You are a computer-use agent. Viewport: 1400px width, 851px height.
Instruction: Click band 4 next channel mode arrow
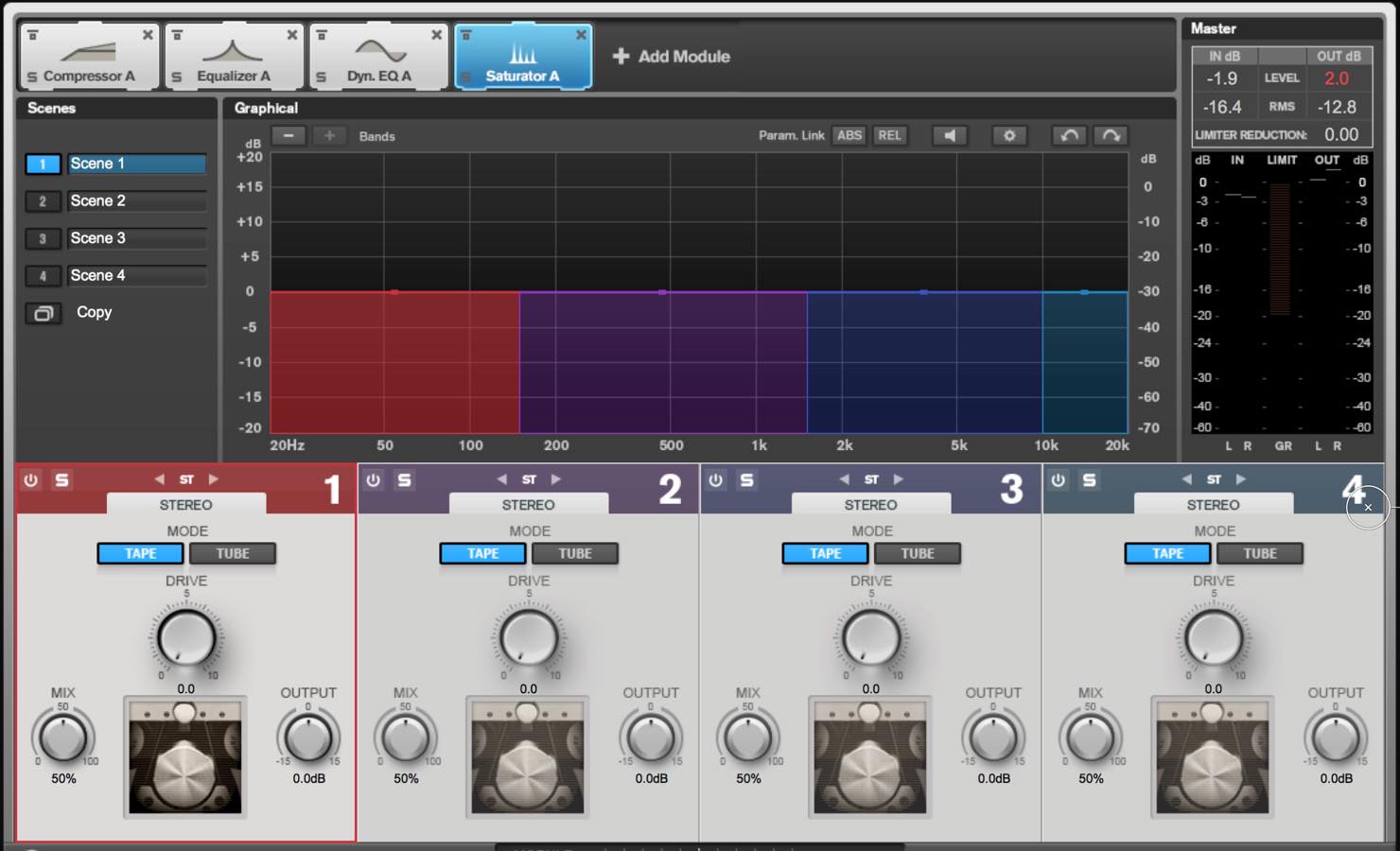[1241, 479]
